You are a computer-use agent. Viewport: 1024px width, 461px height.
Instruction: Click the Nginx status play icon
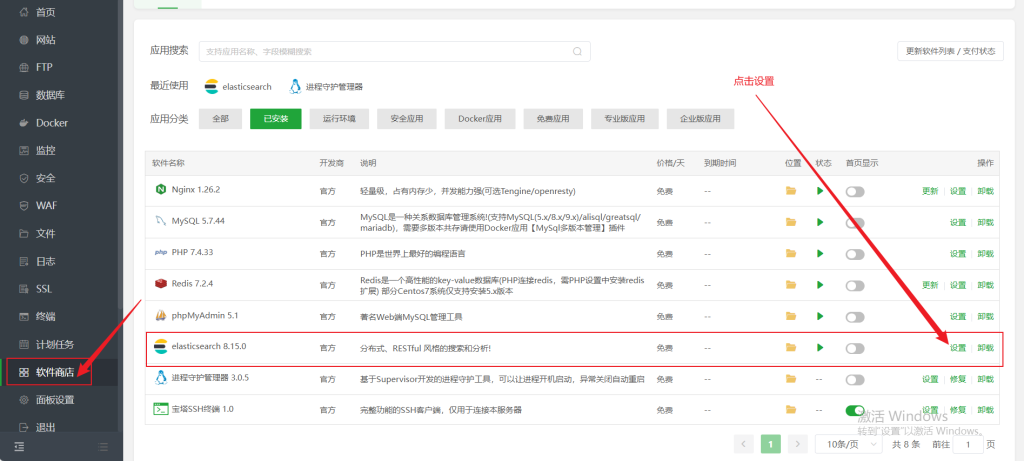[x=820, y=191]
